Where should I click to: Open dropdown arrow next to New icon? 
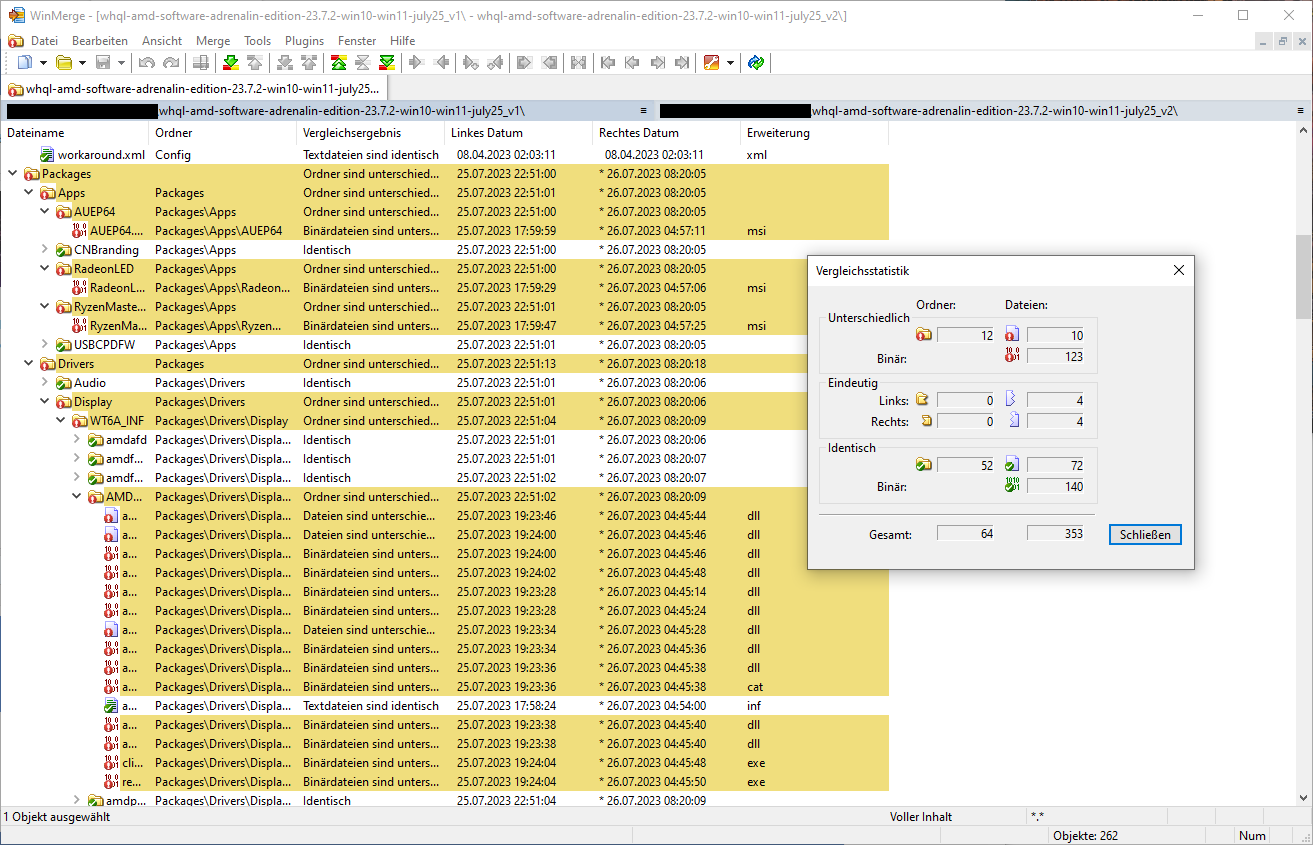tap(42, 63)
